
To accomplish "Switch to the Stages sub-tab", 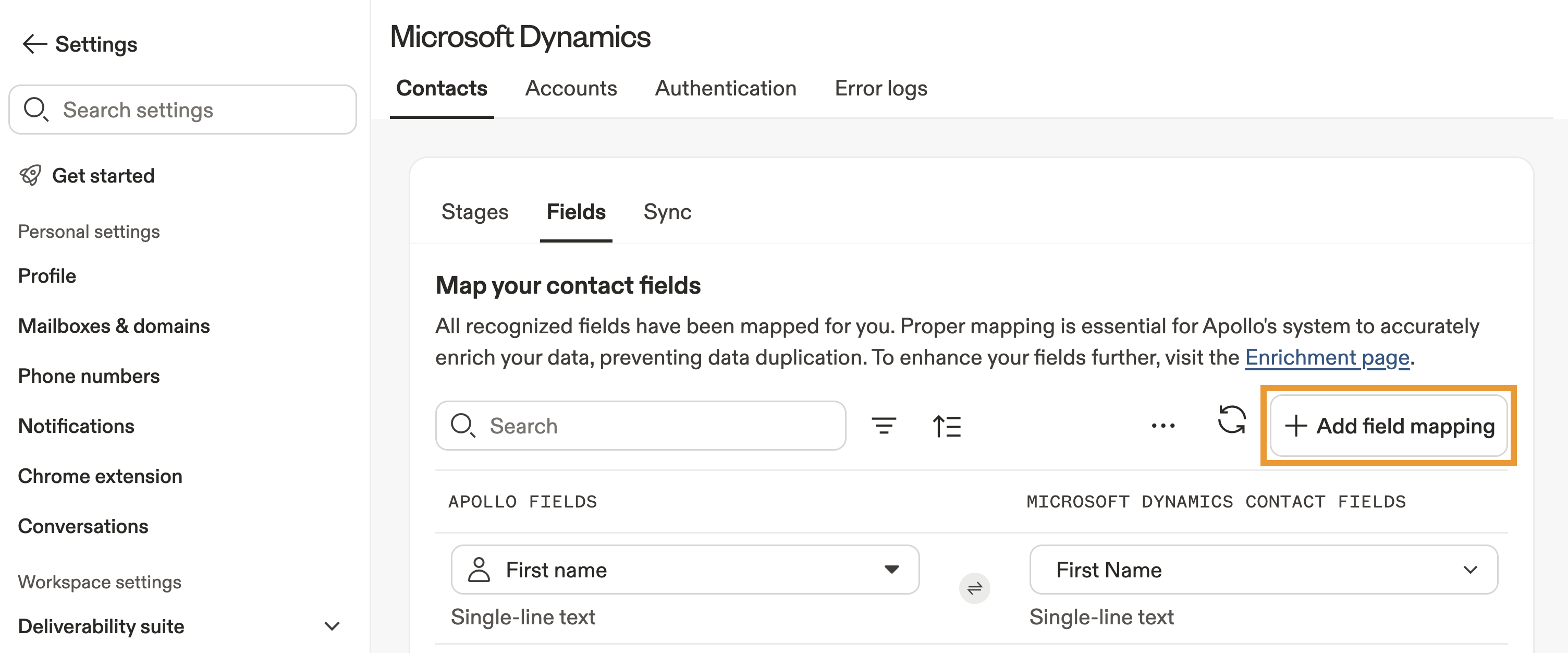I will coord(475,212).
